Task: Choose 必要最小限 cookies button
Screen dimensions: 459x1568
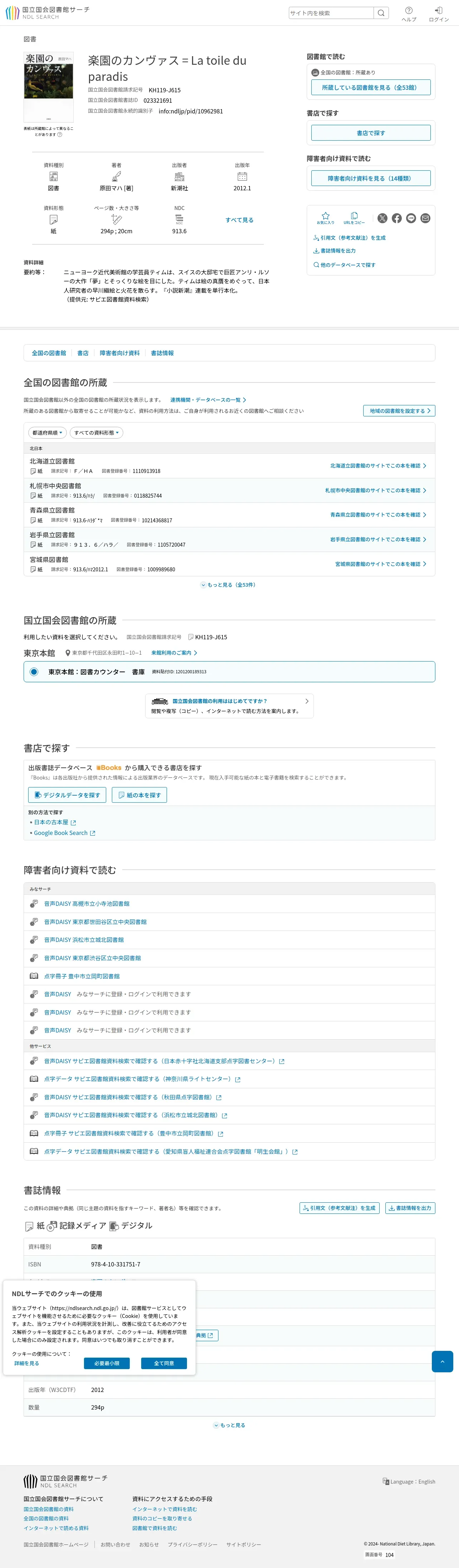Action: click(107, 1363)
